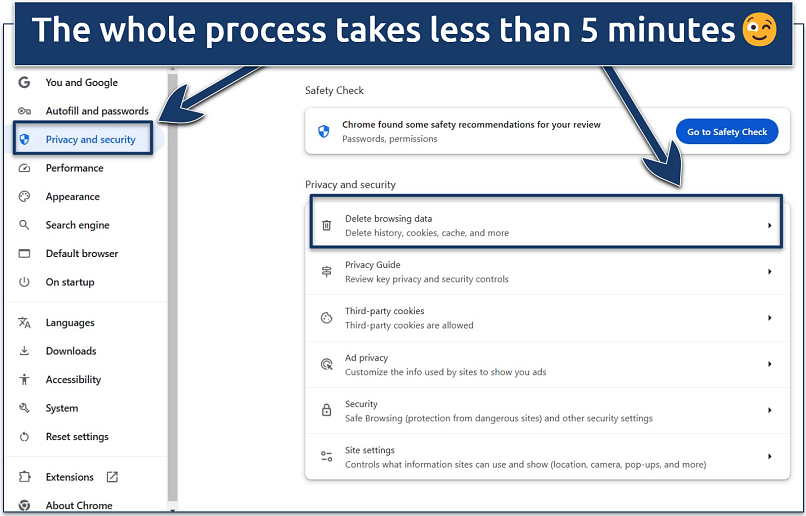Click the key icon beside Autofill and passwords

tap(24, 111)
